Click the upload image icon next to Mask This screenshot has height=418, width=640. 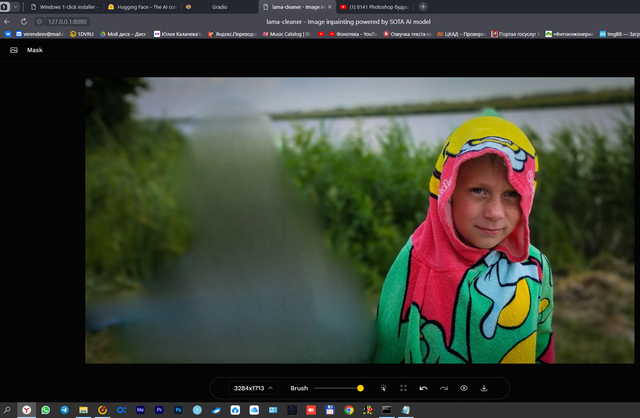[14, 50]
